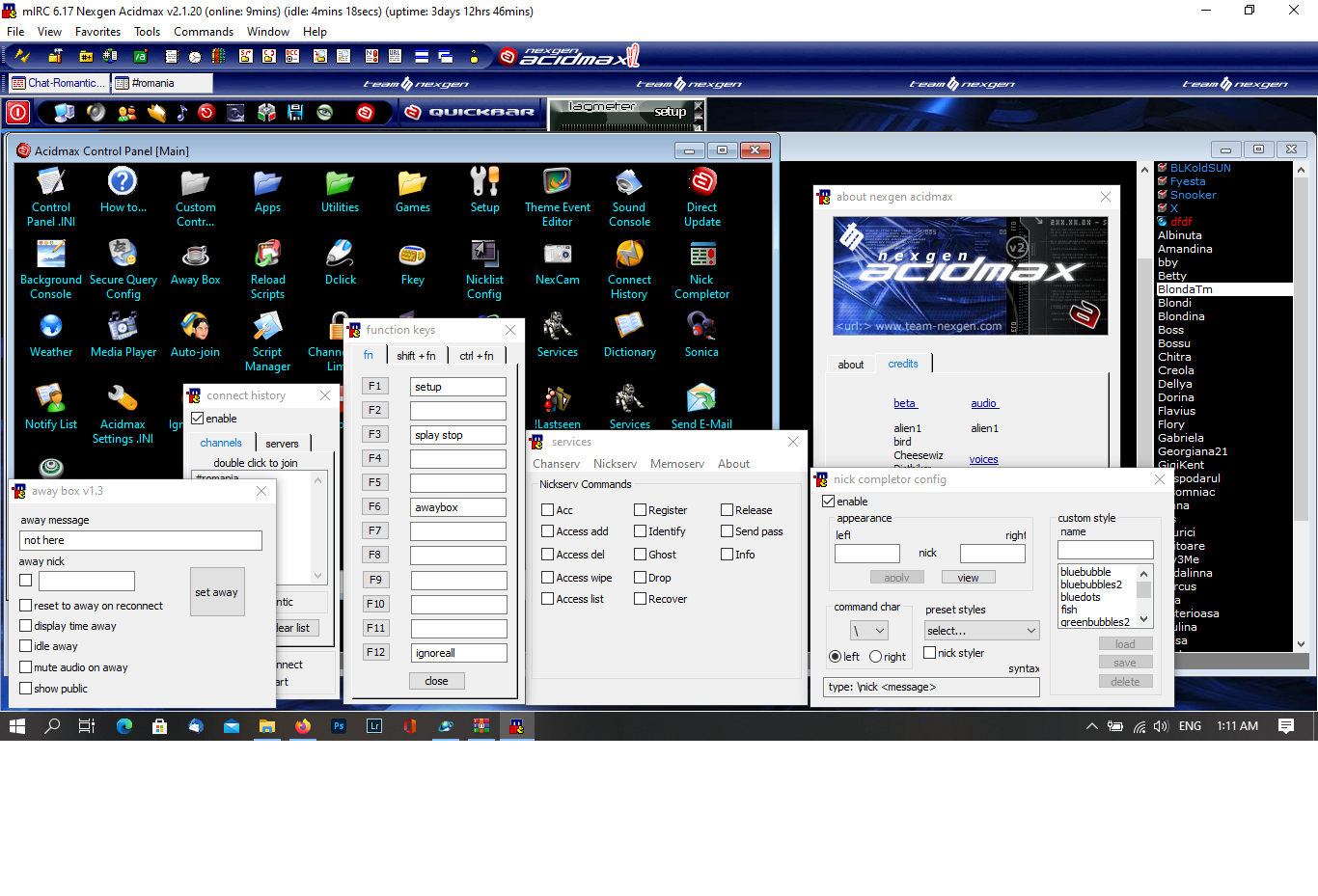Open the Games folder icon
Viewport: 1318px width, 896px height.
coord(413,189)
